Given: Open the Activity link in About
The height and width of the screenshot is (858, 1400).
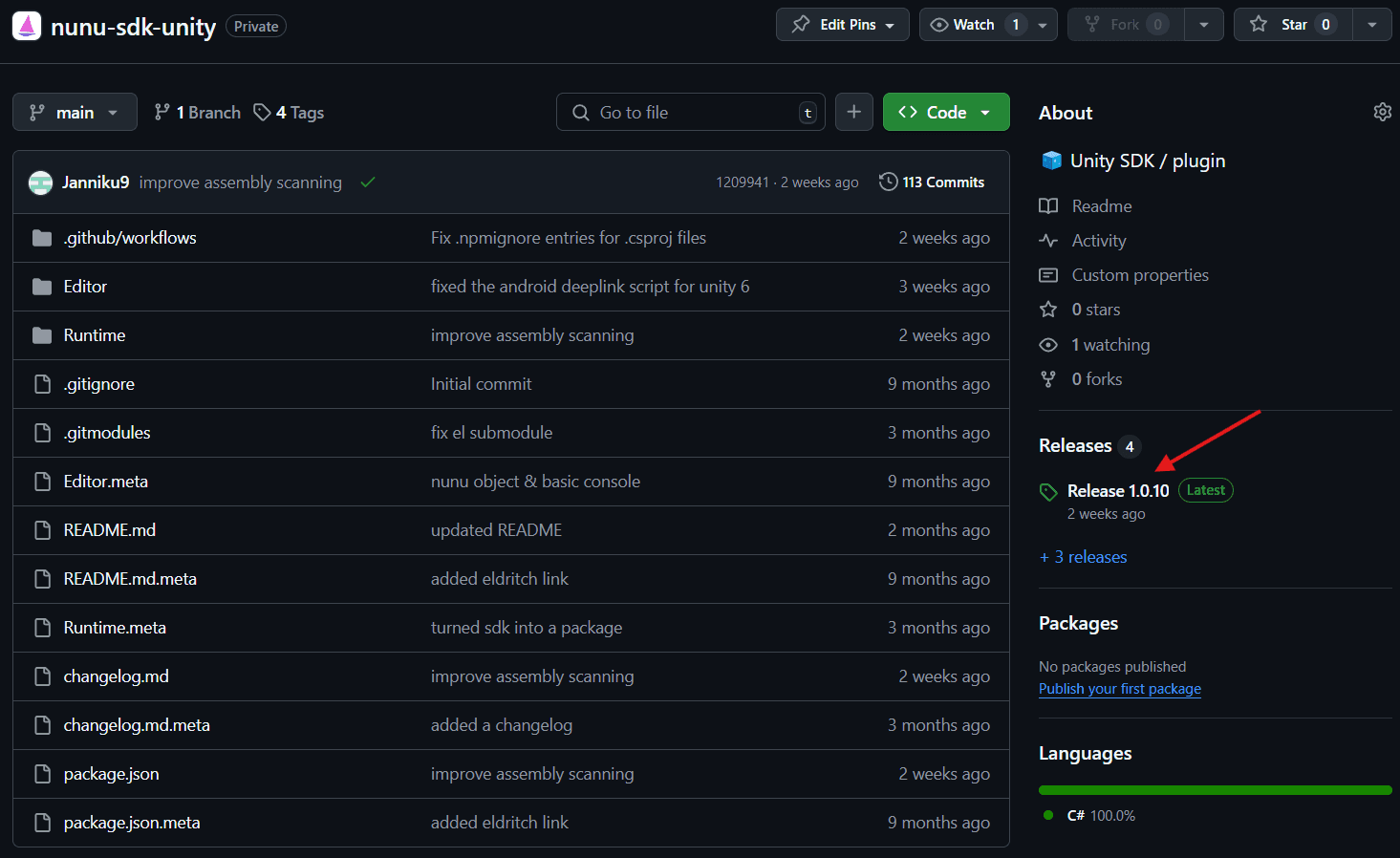Looking at the screenshot, I should (1099, 241).
